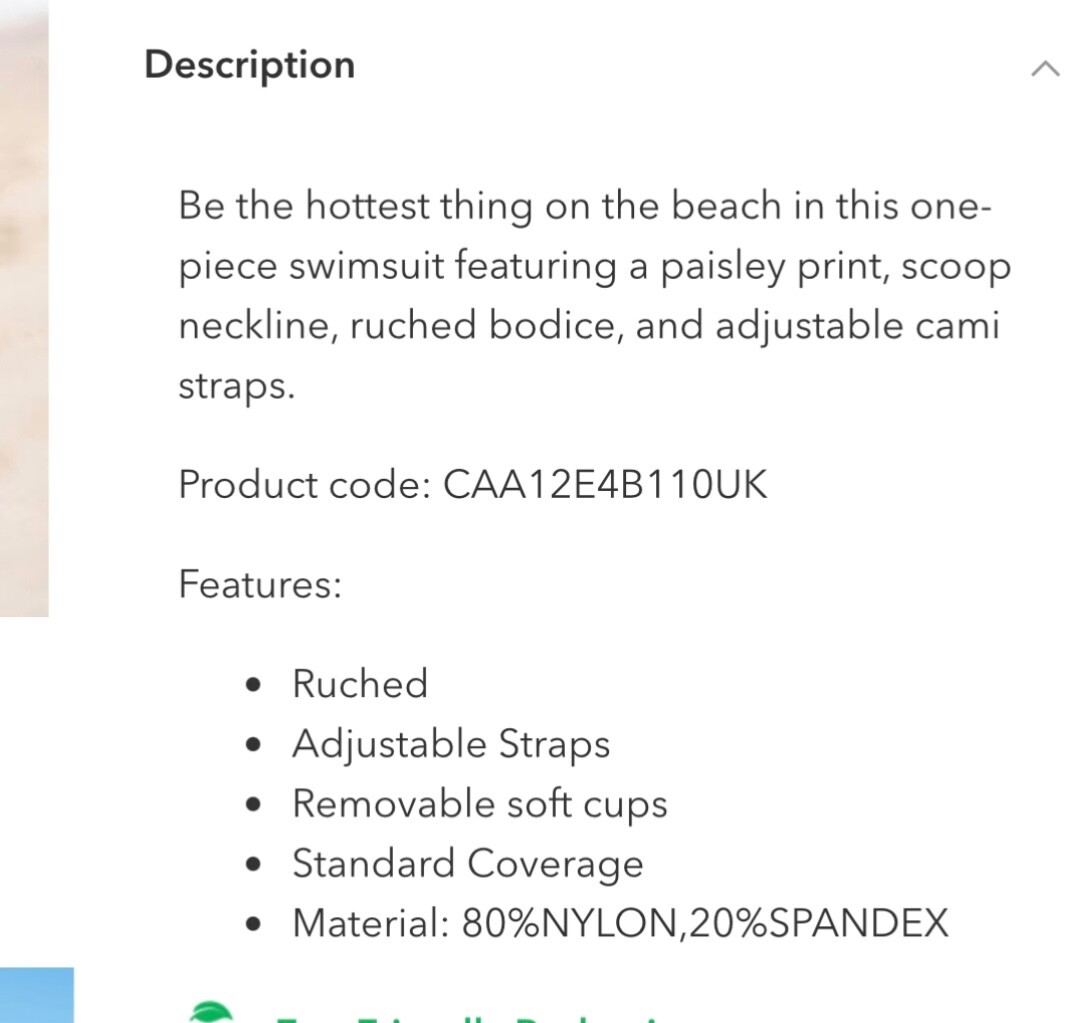Select the 'Ruched' feature item
The width and height of the screenshot is (1089, 1023).
360,684
